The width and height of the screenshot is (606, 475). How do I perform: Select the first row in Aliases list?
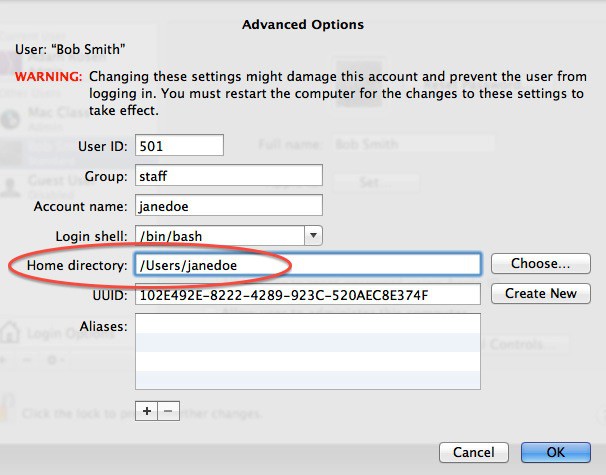click(x=307, y=324)
